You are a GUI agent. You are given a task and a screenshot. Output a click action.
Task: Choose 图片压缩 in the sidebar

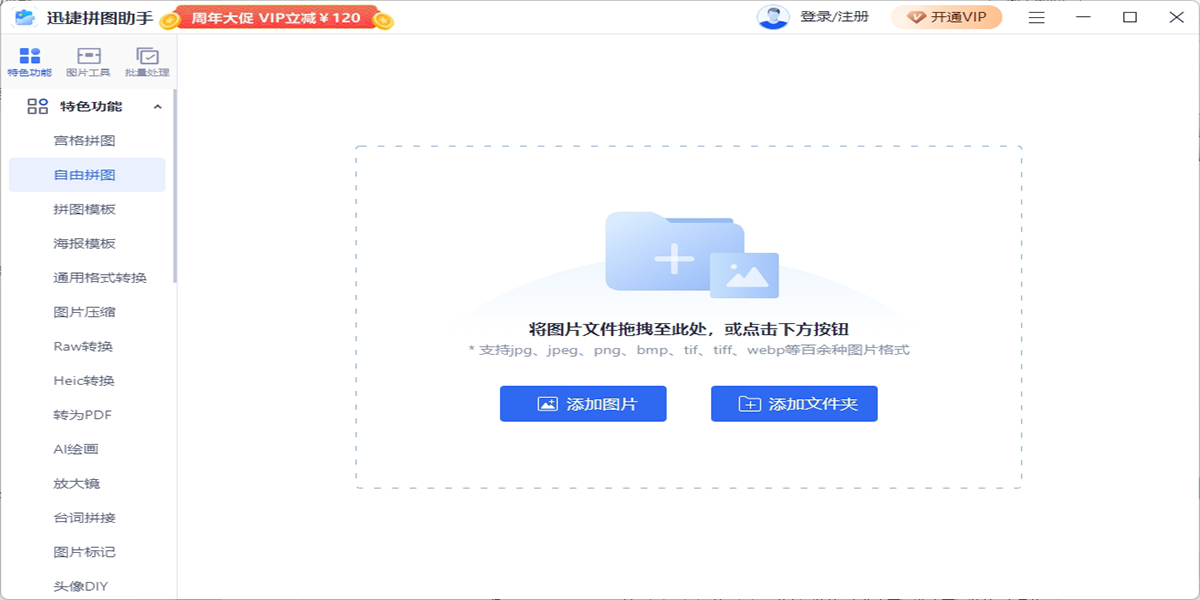tap(87, 312)
